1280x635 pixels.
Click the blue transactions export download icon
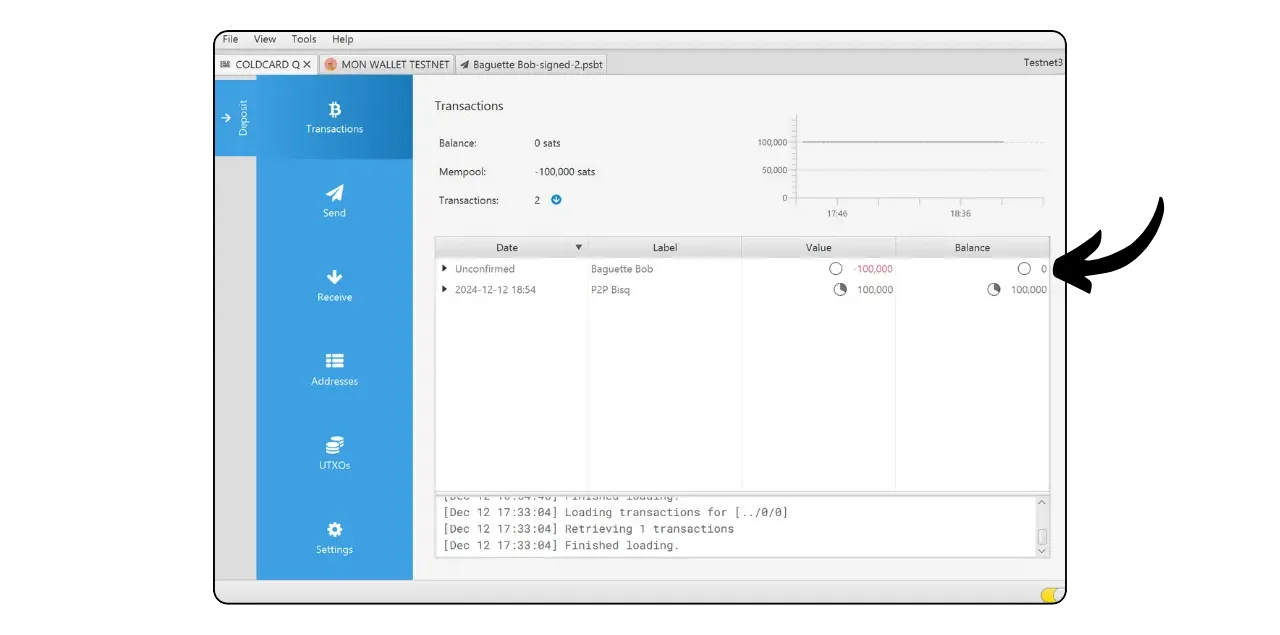pos(556,200)
